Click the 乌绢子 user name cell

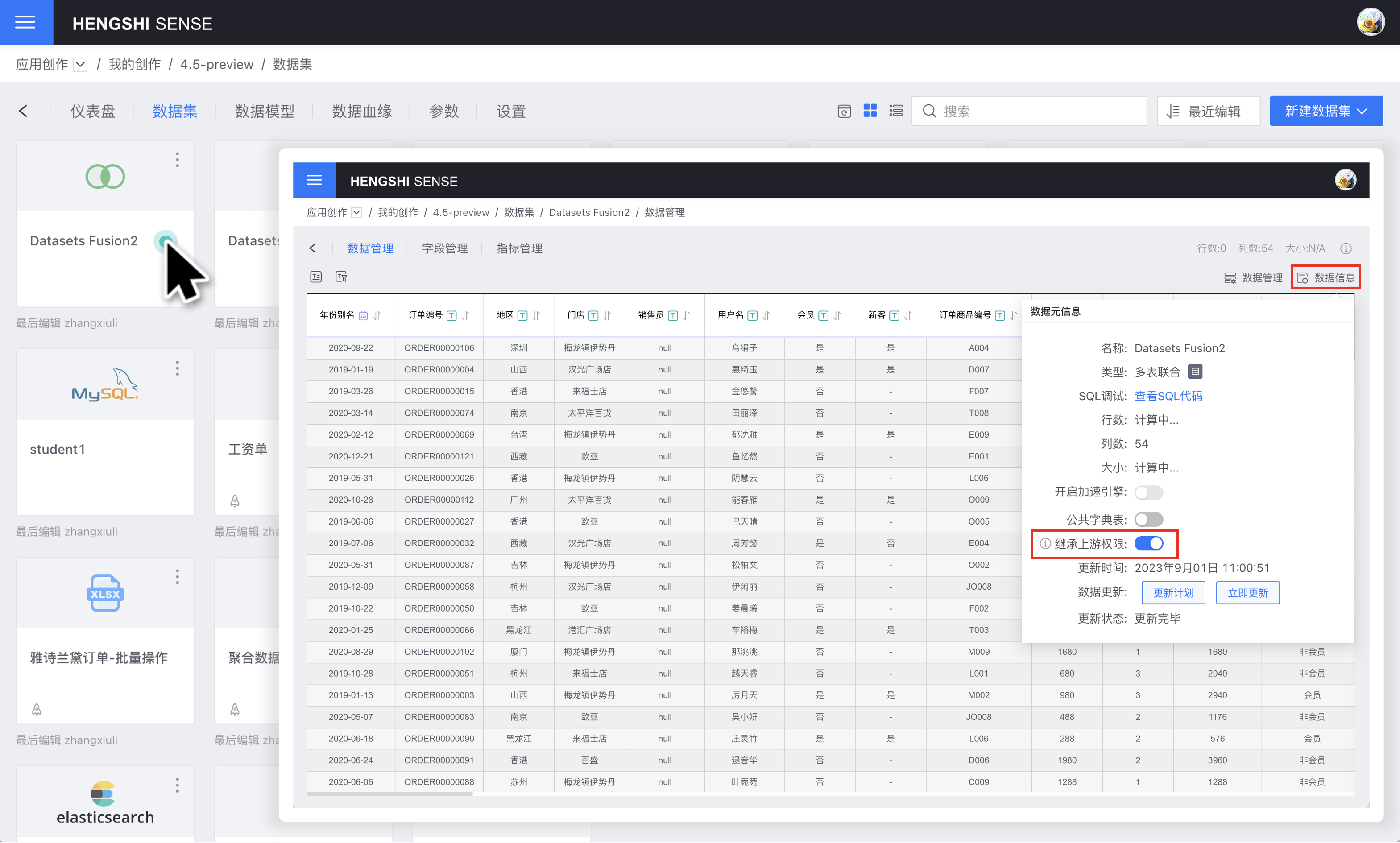click(744, 347)
